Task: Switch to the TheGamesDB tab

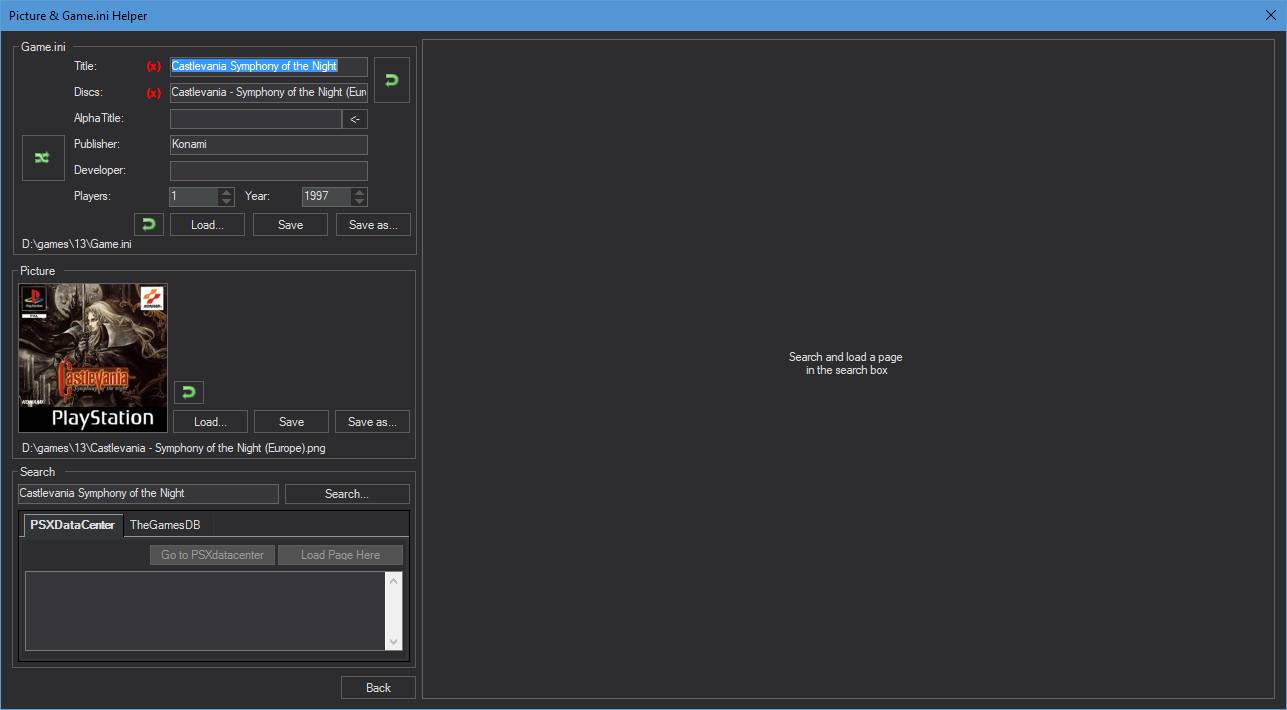Action: [165, 525]
